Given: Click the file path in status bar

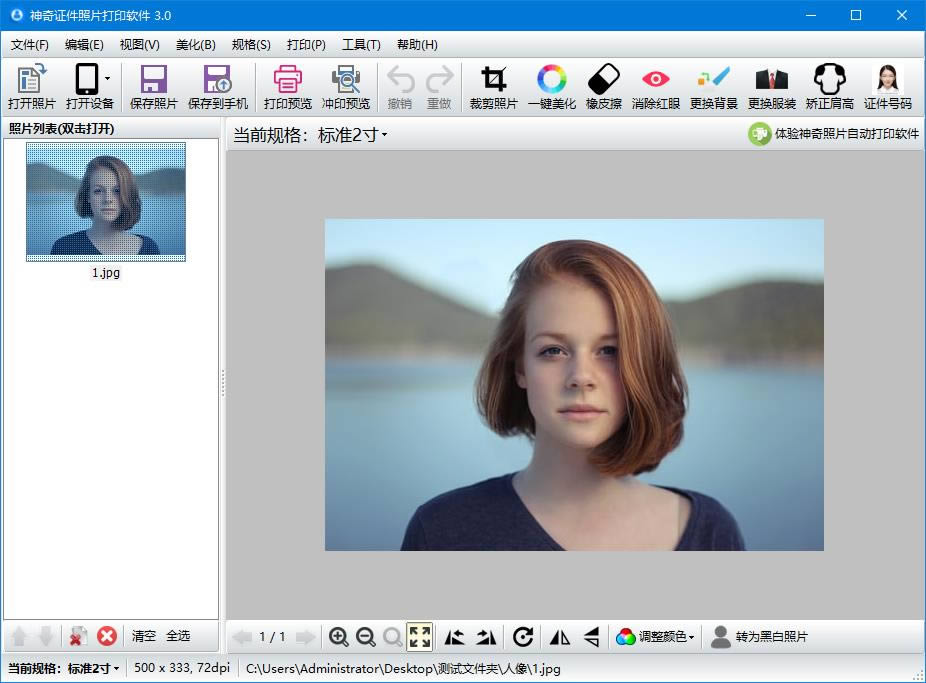Looking at the screenshot, I should pos(403,669).
